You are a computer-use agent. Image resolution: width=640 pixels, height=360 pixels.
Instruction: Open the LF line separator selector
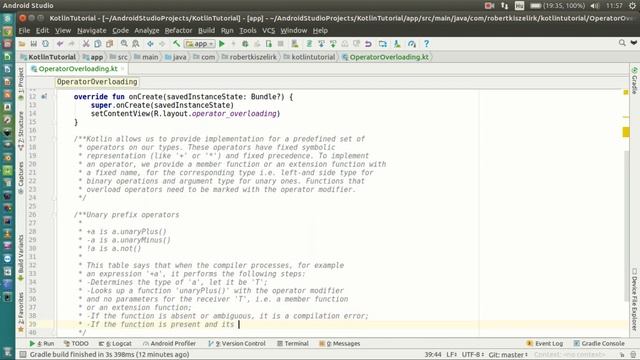(x=452, y=354)
